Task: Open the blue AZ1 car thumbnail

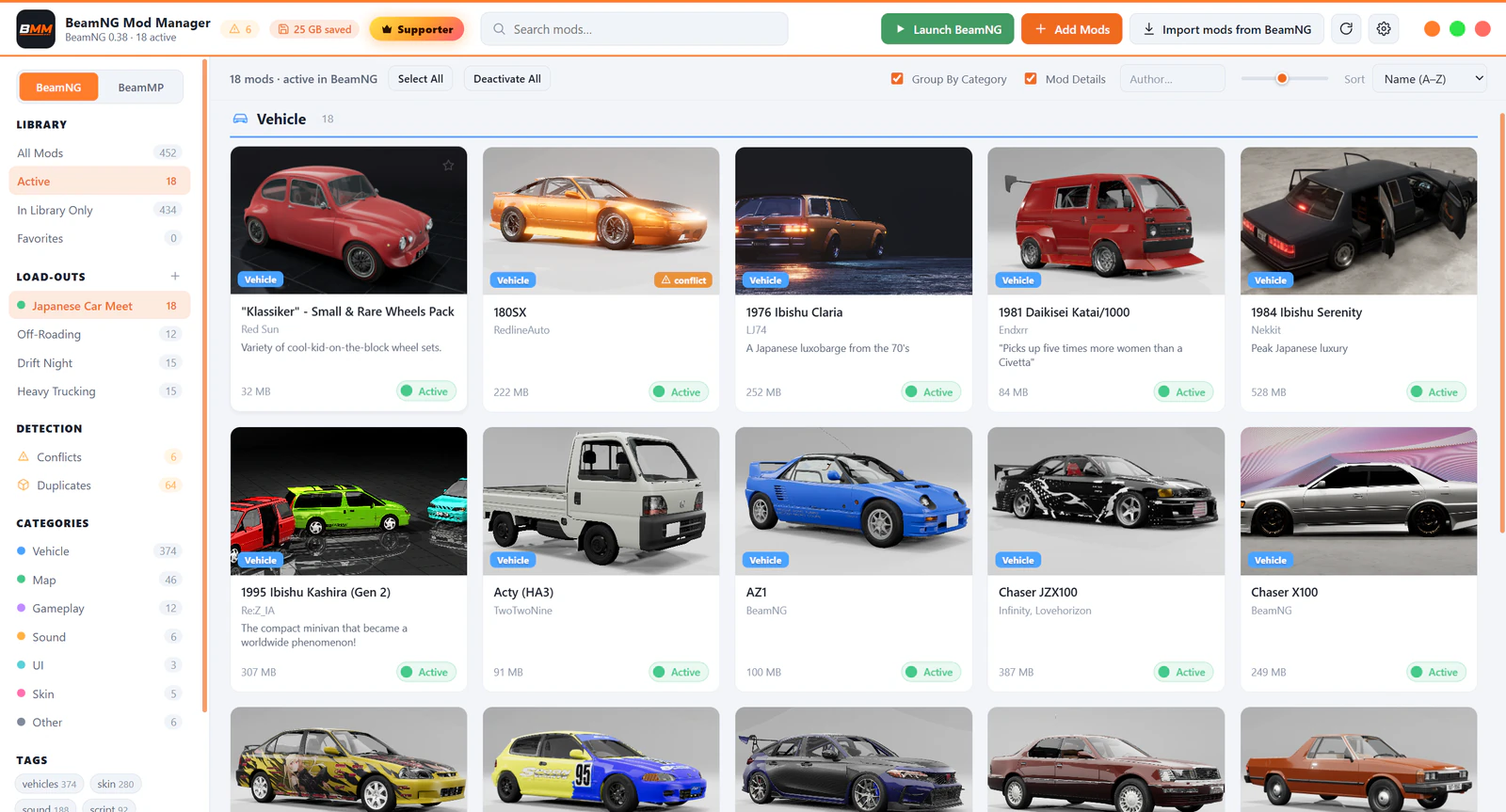Action: click(x=854, y=502)
